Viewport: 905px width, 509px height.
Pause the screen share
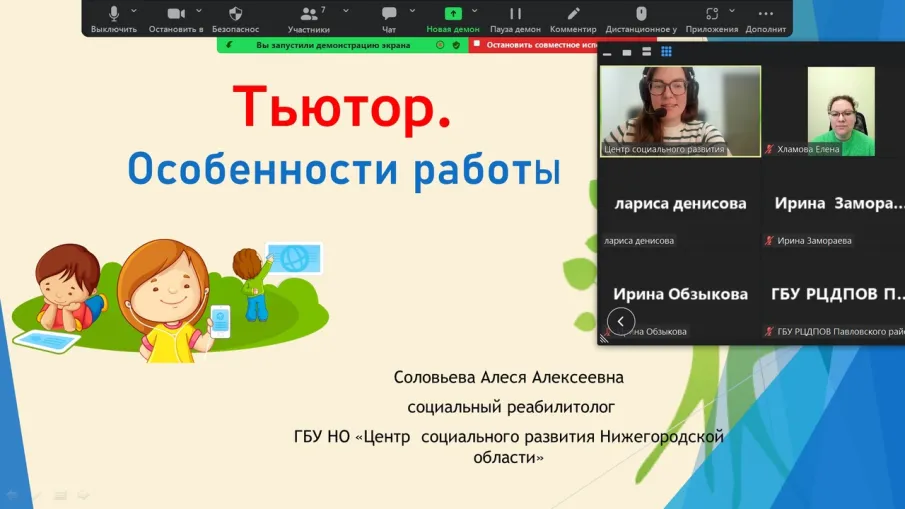click(x=515, y=18)
